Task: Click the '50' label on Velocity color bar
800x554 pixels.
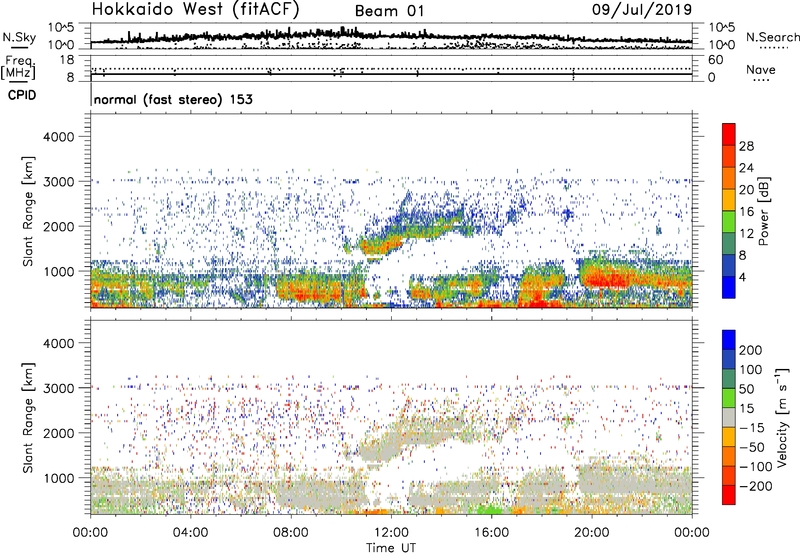Action: (x=746, y=389)
